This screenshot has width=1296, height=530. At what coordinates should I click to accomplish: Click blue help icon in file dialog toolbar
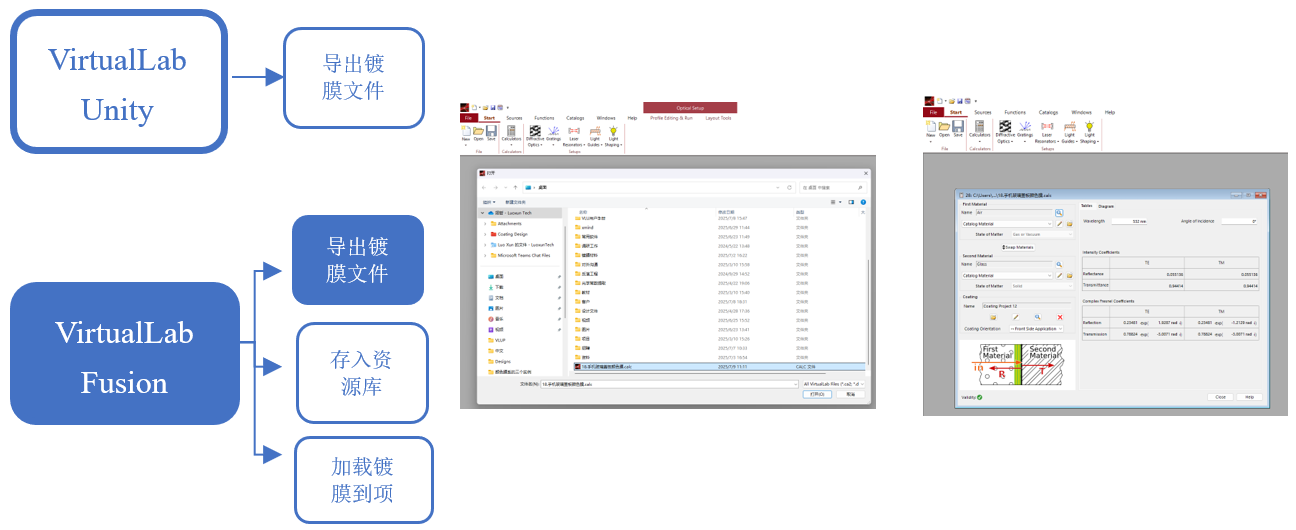click(863, 202)
